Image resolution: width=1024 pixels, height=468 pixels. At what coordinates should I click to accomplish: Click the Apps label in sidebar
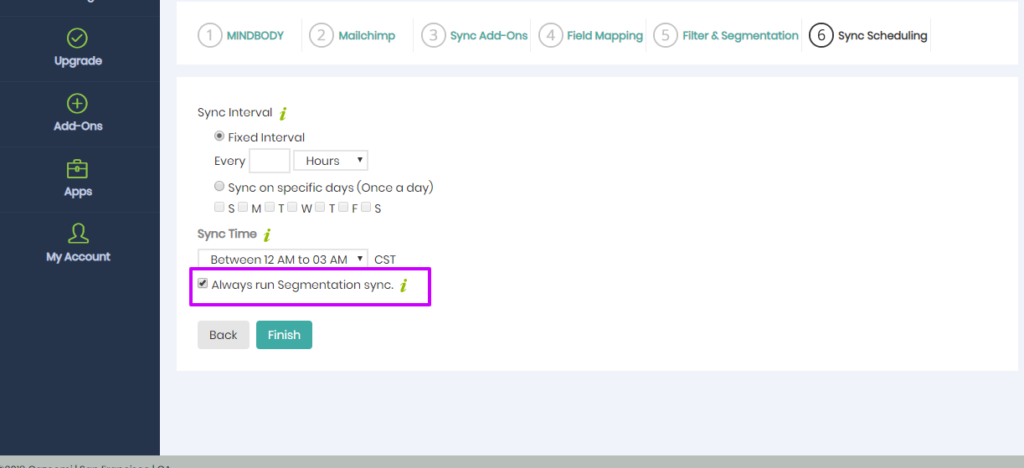(x=78, y=192)
